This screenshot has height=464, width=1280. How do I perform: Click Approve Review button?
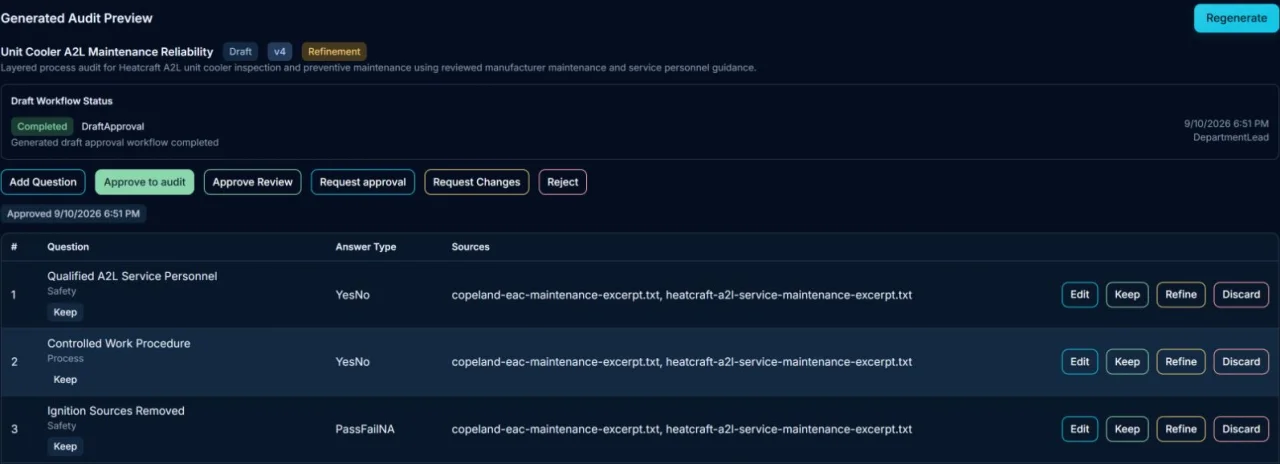point(253,182)
